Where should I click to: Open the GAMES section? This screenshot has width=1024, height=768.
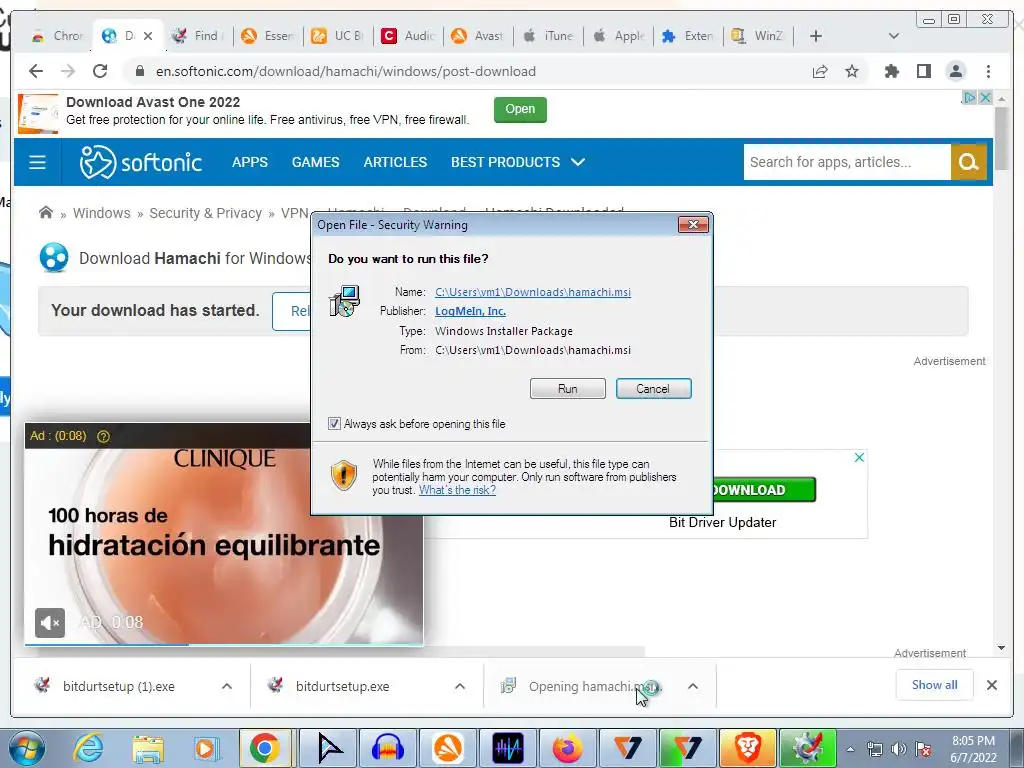pos(315,162)
